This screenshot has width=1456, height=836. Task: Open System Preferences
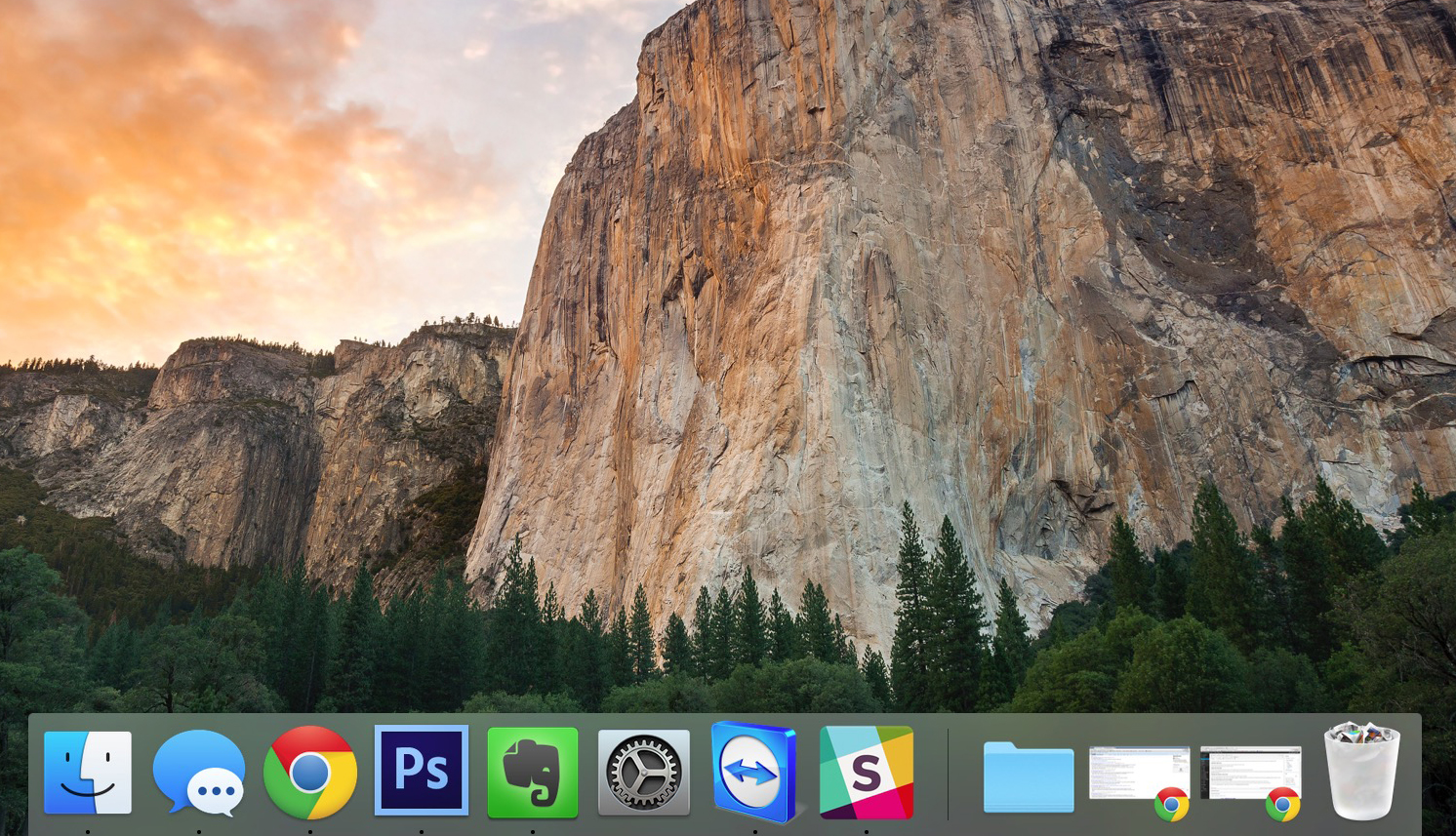point(644,774)
